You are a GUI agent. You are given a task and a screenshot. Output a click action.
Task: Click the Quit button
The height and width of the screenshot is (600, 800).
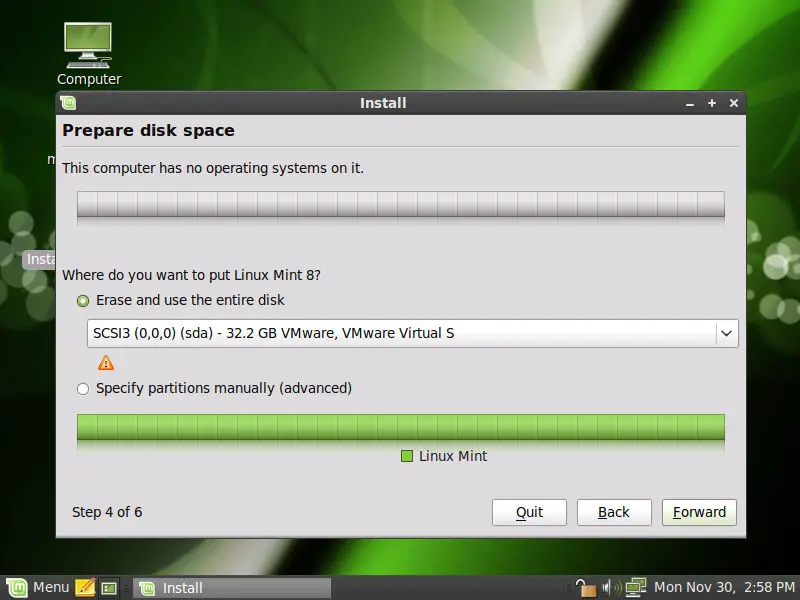pyautogui.click(x=529, y=512)
